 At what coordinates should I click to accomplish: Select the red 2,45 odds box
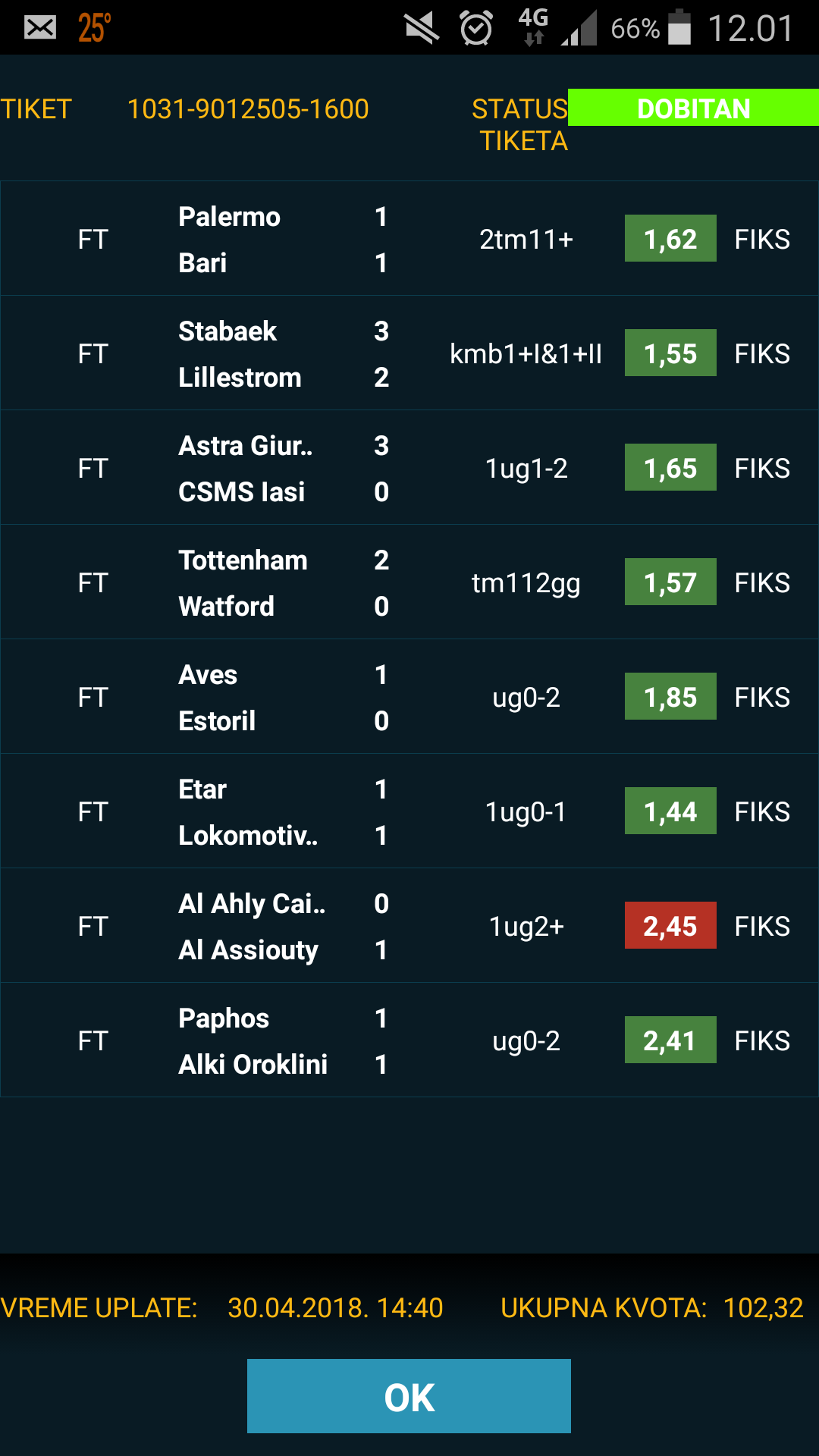click(x=670, y=925)
